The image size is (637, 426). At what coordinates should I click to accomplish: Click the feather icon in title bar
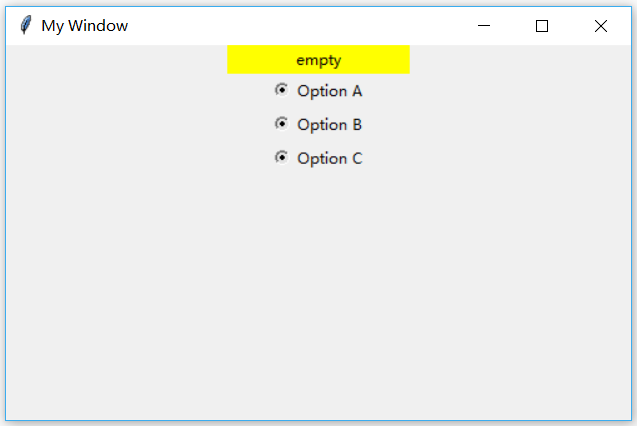pos(26,25)
